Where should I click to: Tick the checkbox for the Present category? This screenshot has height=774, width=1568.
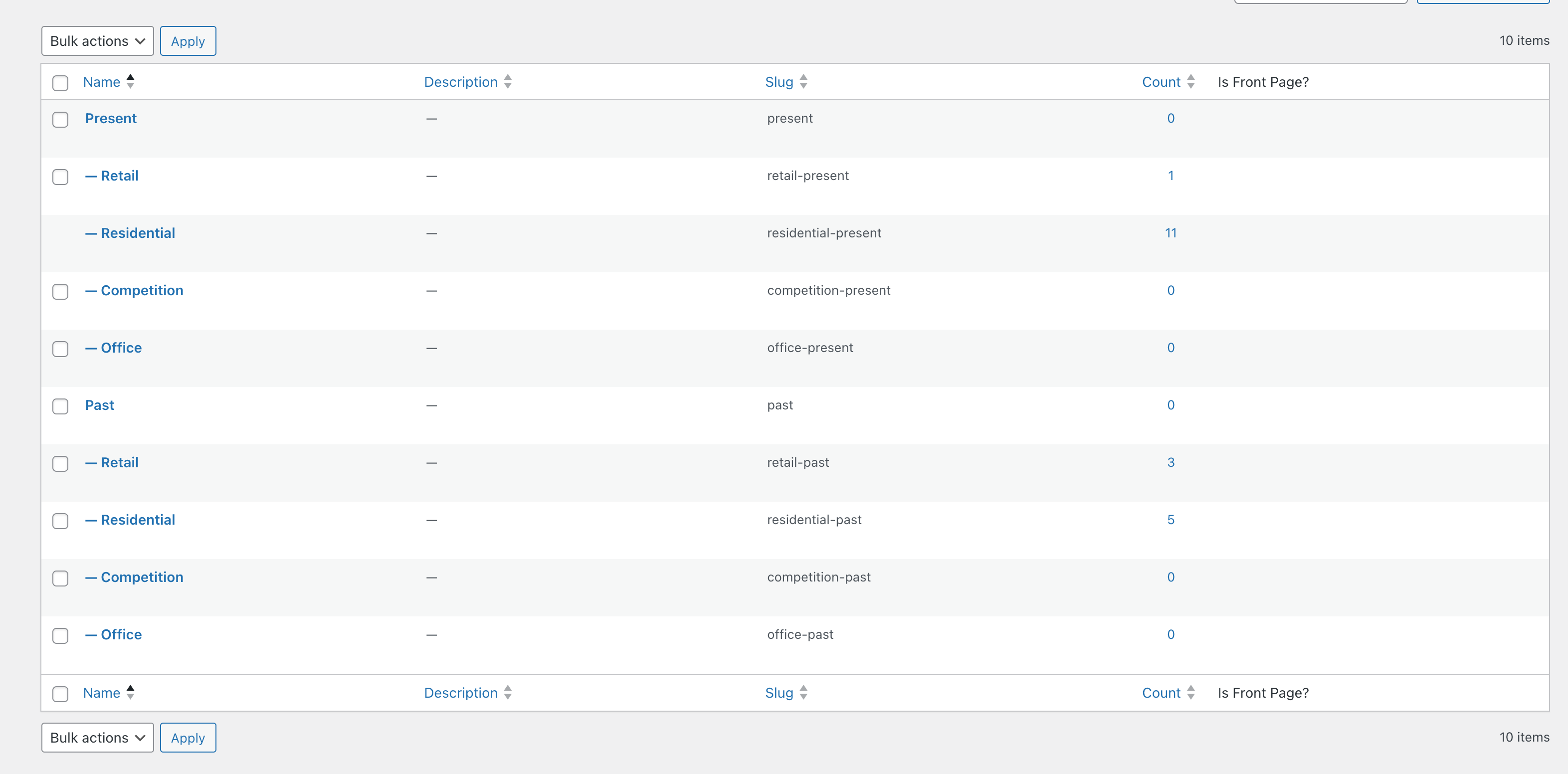coord(60,119)
